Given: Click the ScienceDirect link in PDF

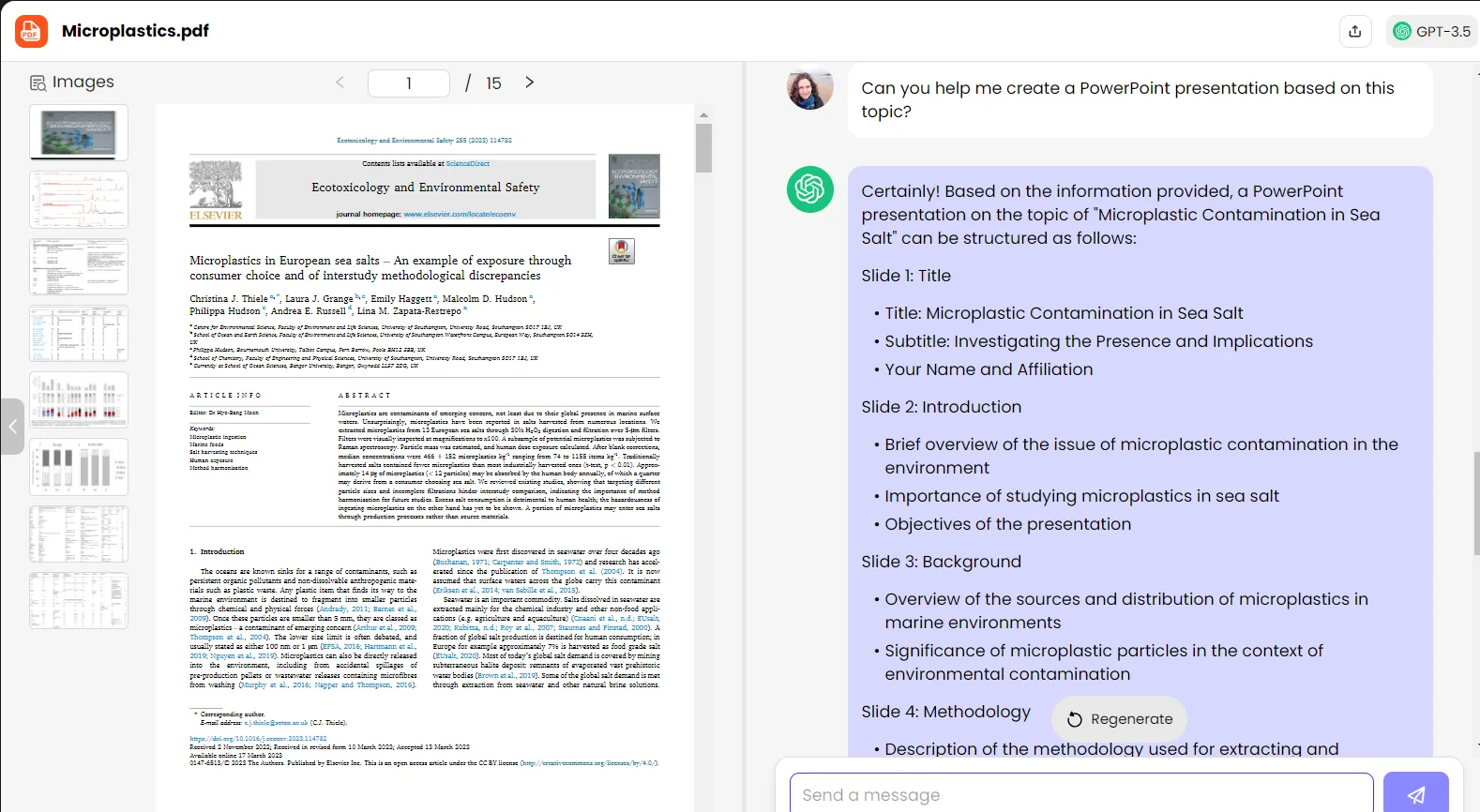Looking at the screenshot, I should tap(467, 163).
